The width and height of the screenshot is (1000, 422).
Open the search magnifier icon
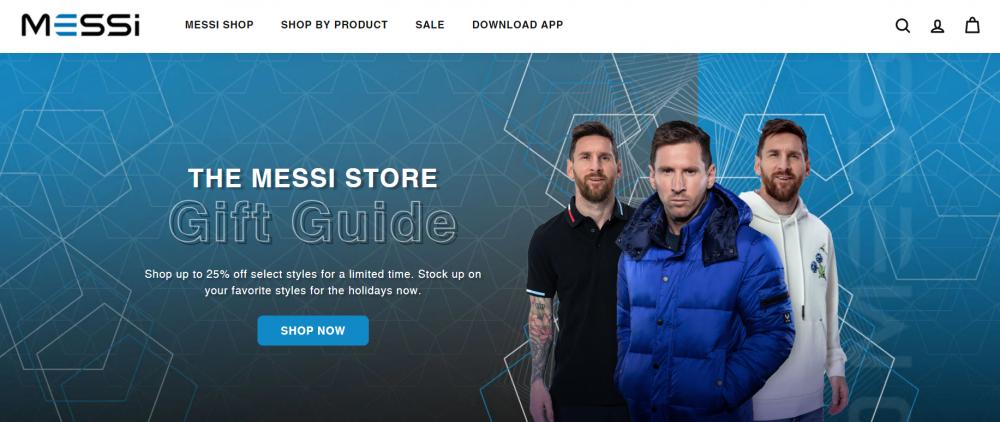(x=902, y=25)
